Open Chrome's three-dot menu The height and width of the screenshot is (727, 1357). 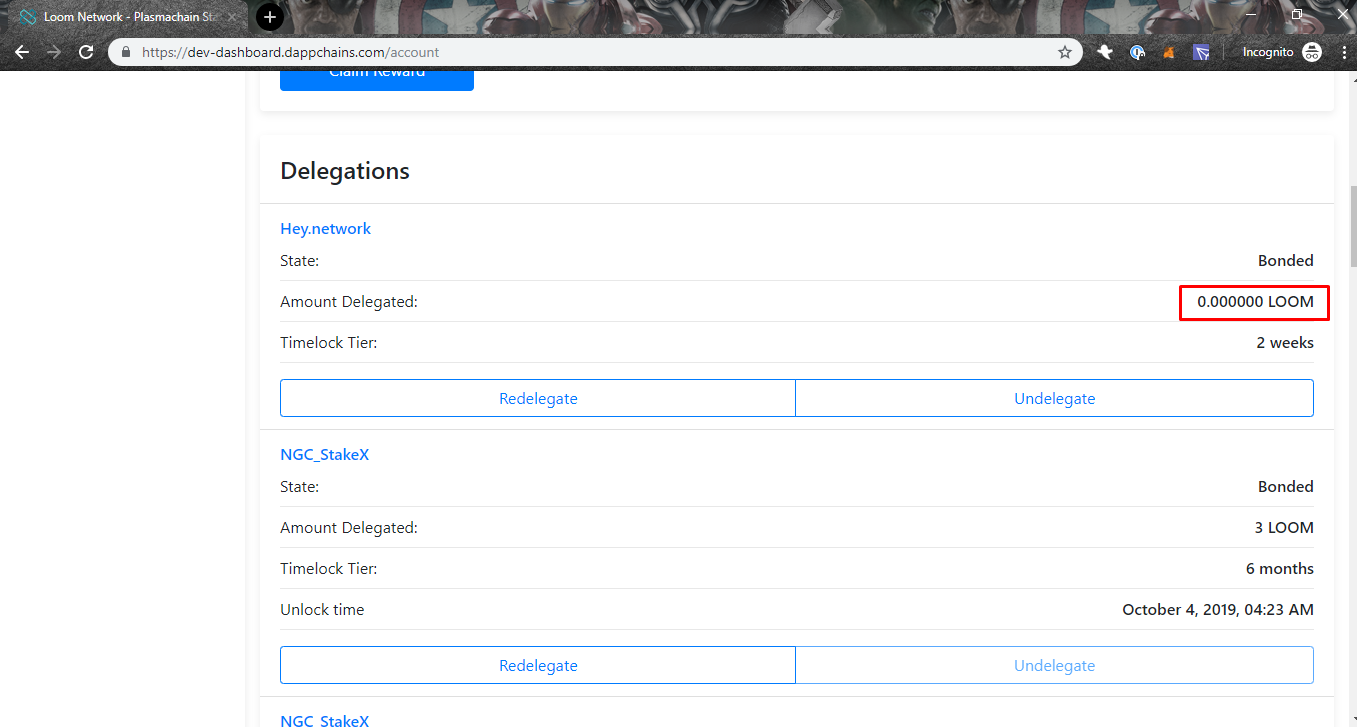click(1343, 51)
